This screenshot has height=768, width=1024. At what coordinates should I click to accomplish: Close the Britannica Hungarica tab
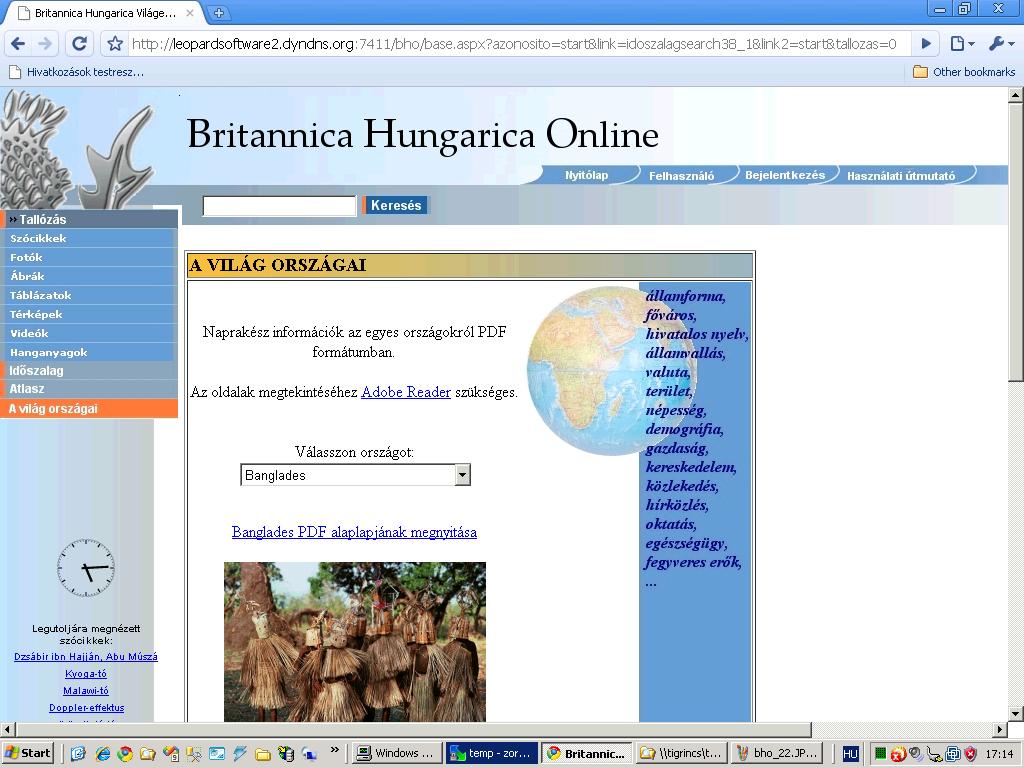point(190,12)
